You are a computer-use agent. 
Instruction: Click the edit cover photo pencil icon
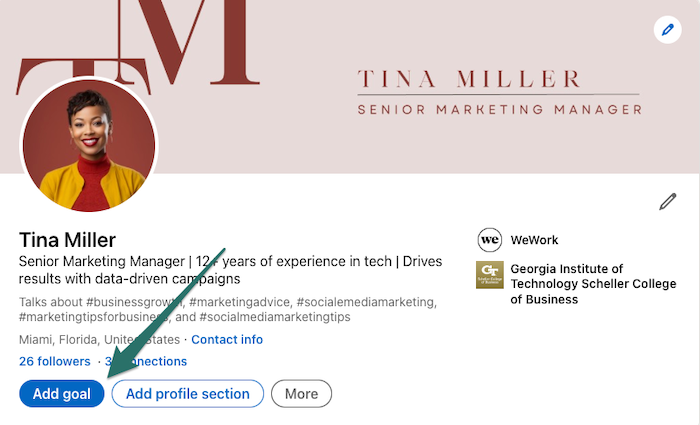coord(666,29)
